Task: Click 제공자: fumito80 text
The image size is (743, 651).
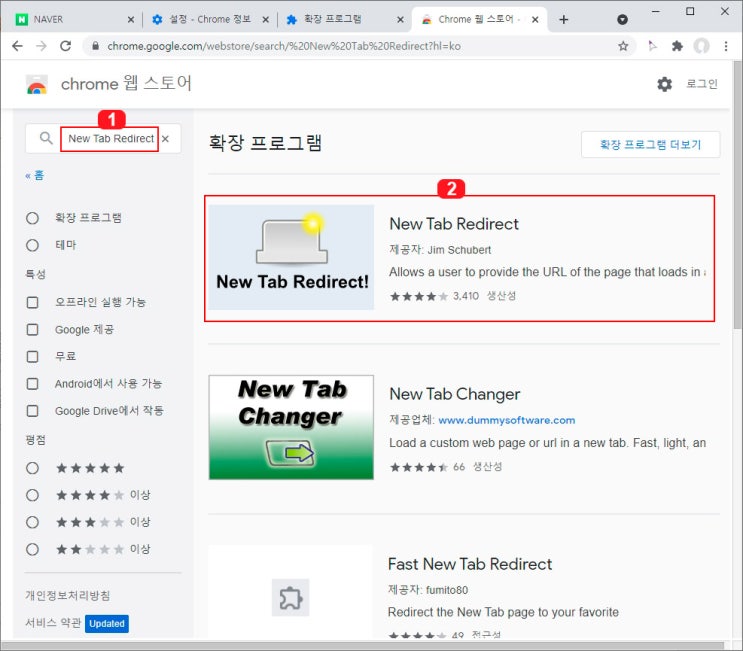Action: coord(428,590)
